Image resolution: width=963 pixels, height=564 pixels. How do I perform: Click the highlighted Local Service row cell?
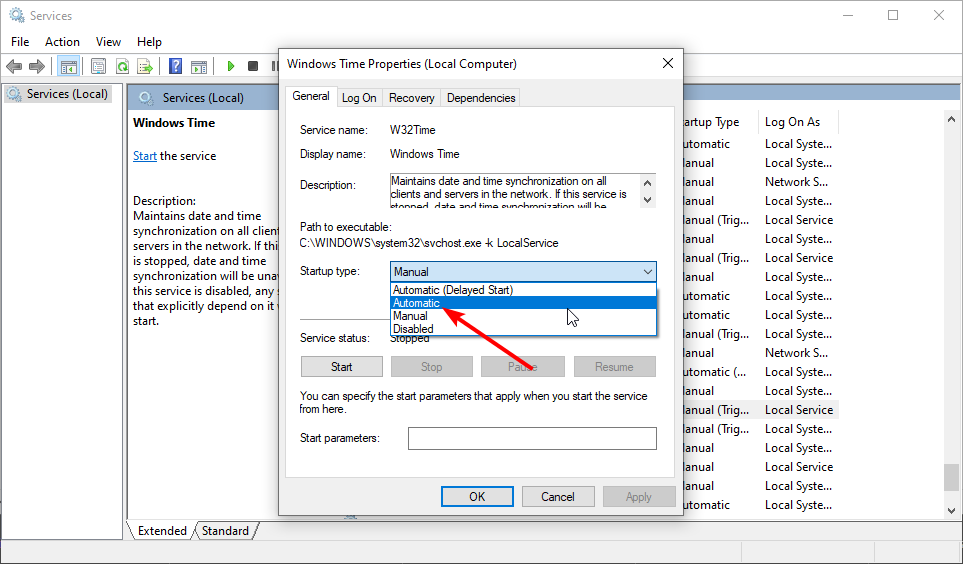click(799, 410)
